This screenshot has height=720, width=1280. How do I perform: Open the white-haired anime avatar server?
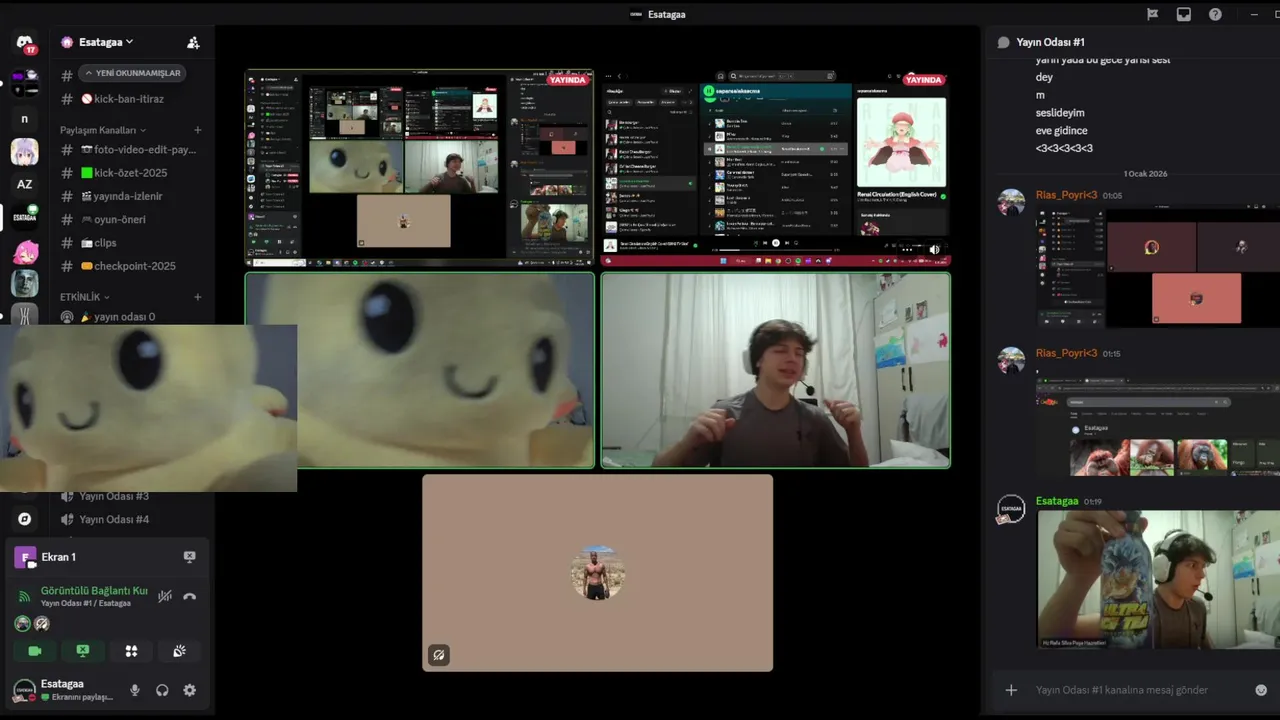pyautogui.click(x=25, y=152)
